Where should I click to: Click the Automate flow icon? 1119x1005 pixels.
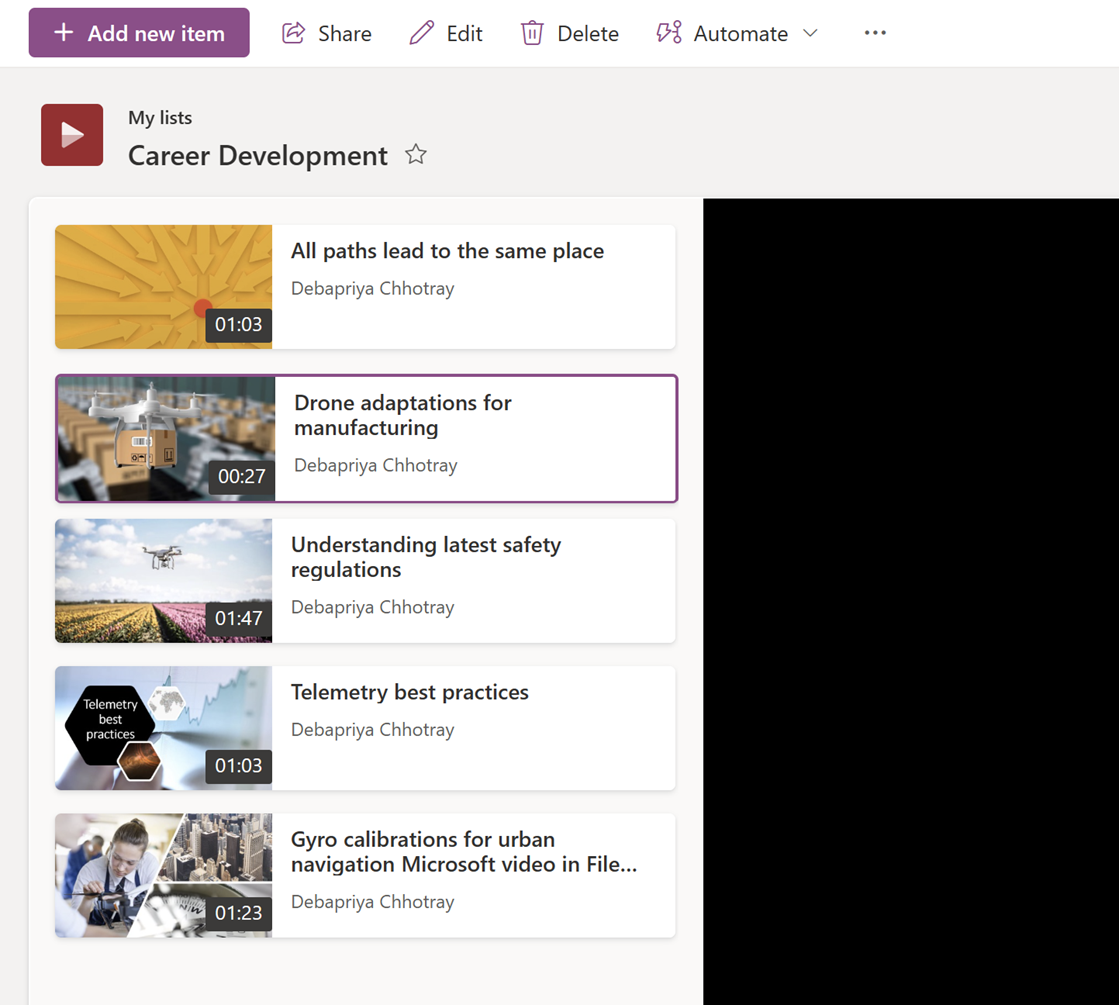pos(669,33)
